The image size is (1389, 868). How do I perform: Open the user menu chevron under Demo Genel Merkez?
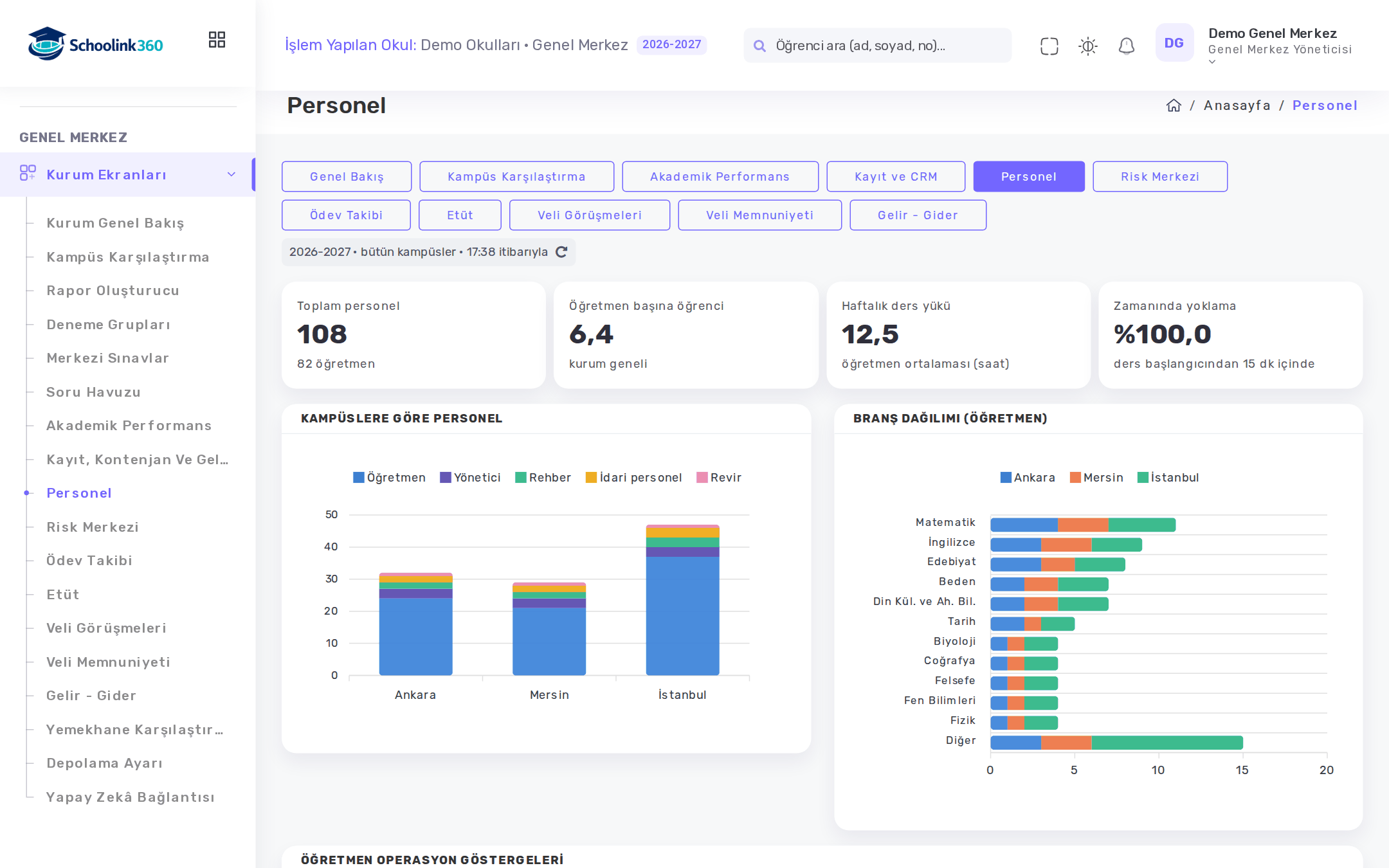point(1212,62)
